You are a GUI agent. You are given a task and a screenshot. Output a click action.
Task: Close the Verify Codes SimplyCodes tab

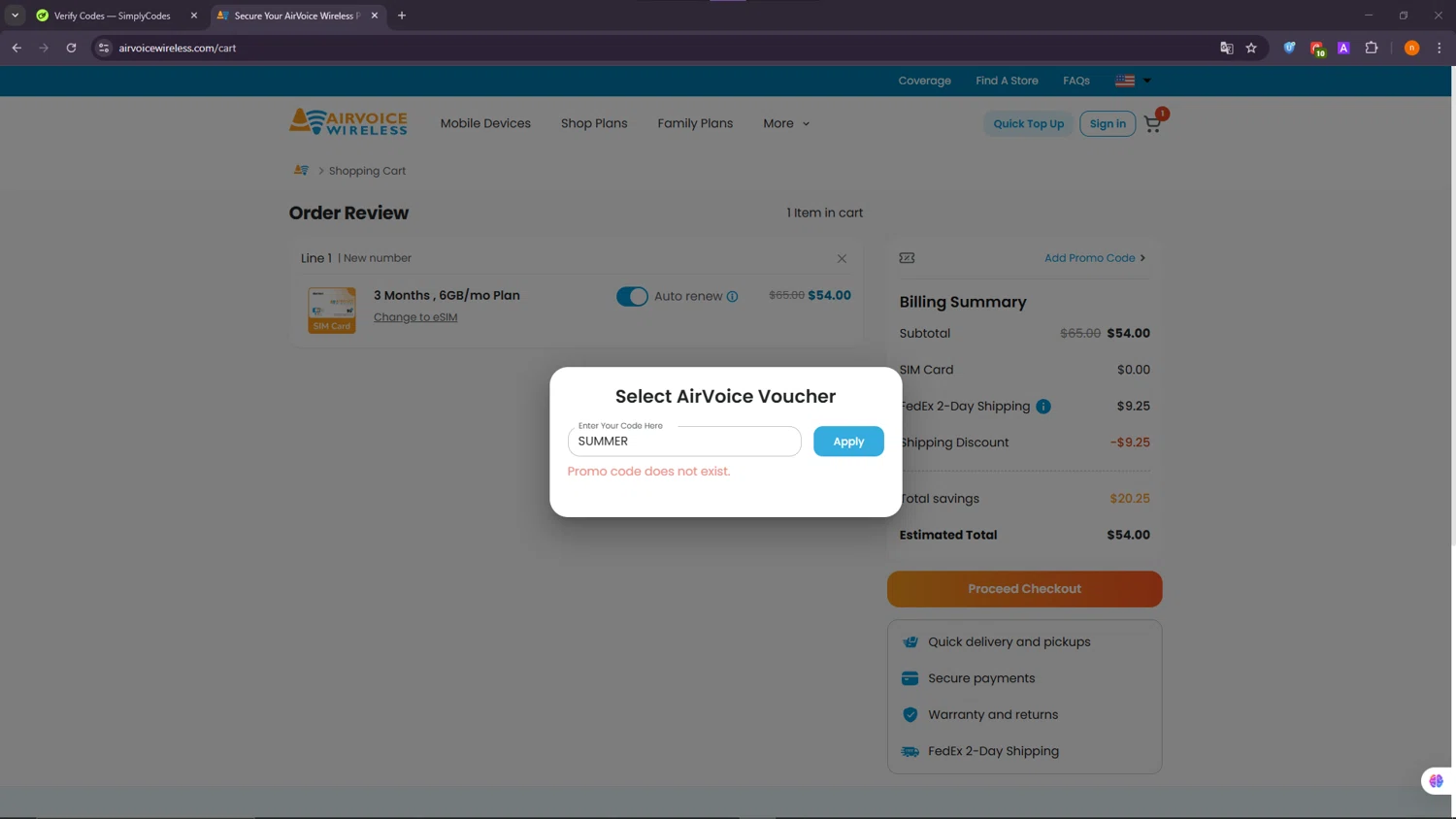(194, 16)
